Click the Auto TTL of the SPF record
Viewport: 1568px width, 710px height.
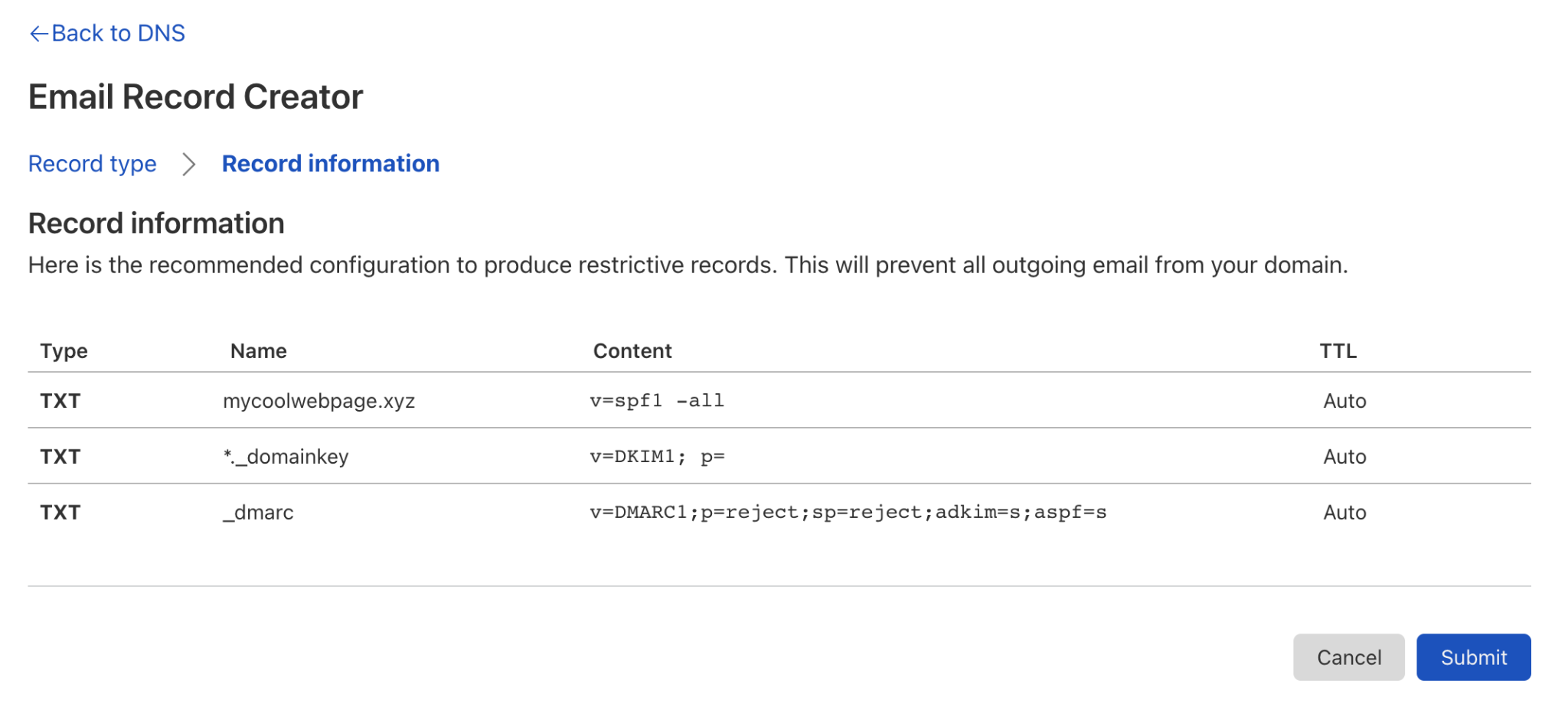(1344, 401)
